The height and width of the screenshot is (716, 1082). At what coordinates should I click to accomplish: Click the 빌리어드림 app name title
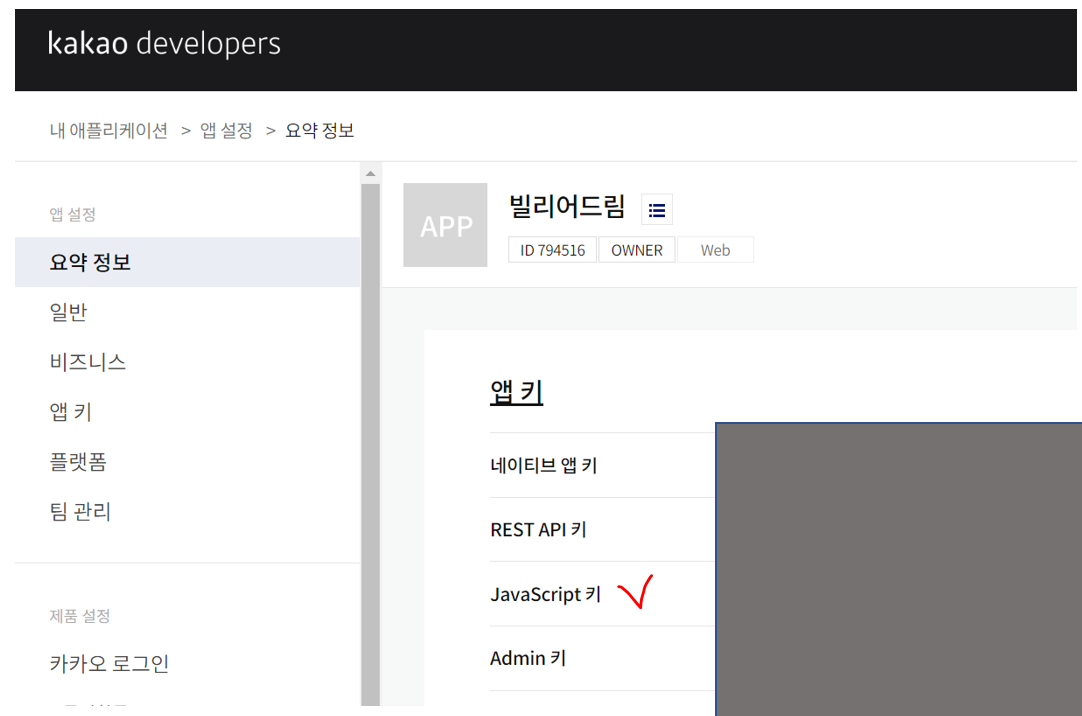(567, 206)
